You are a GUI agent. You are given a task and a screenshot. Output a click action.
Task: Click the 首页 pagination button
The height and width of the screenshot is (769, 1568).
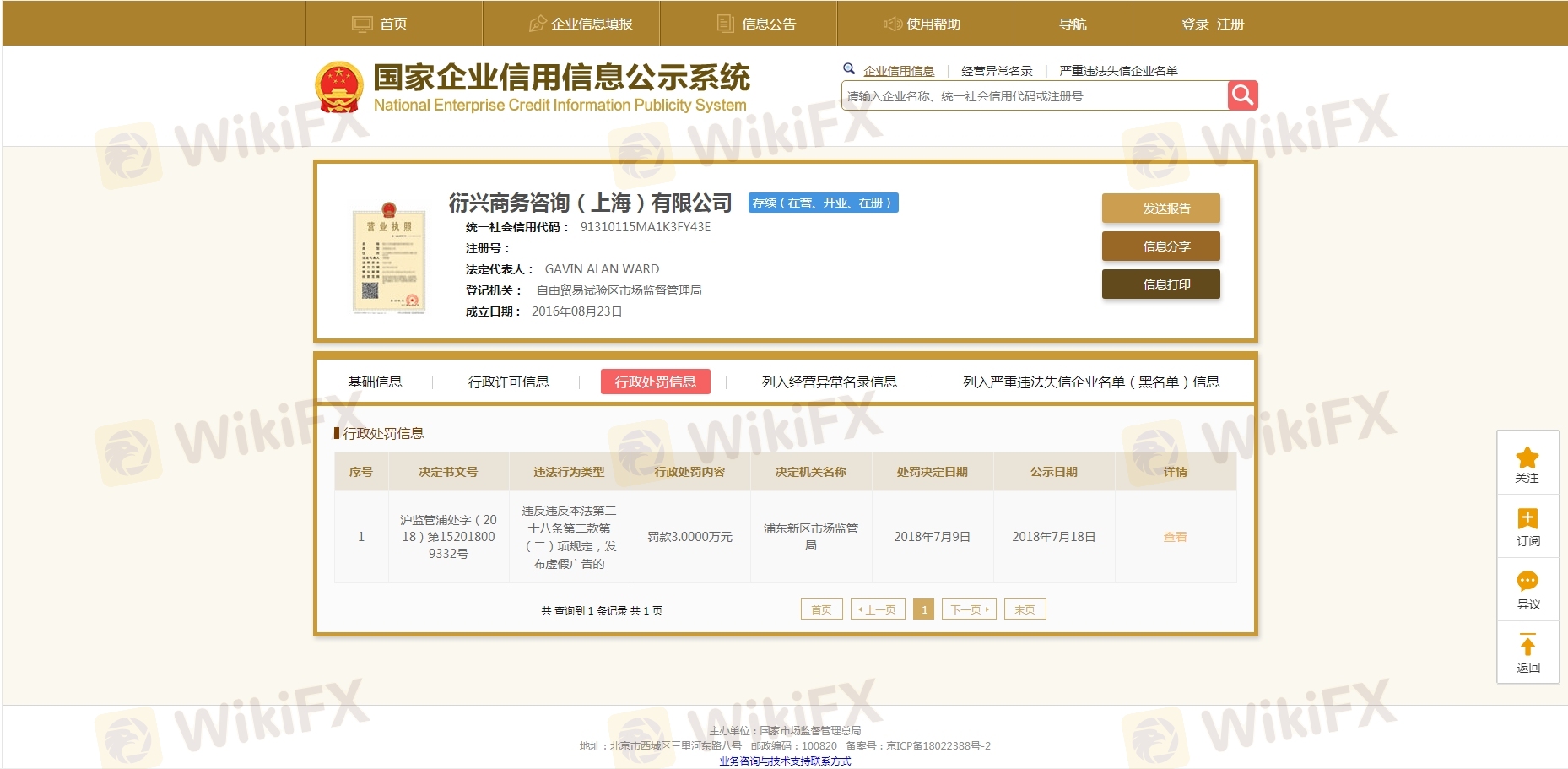click(x=821, y=609)
